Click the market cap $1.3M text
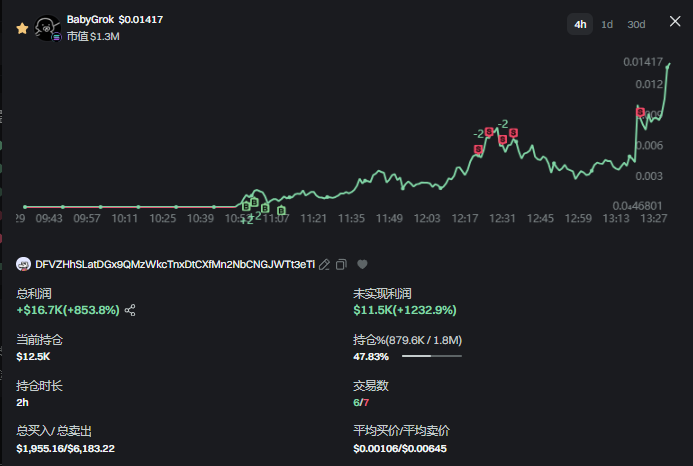 point(93,36)
